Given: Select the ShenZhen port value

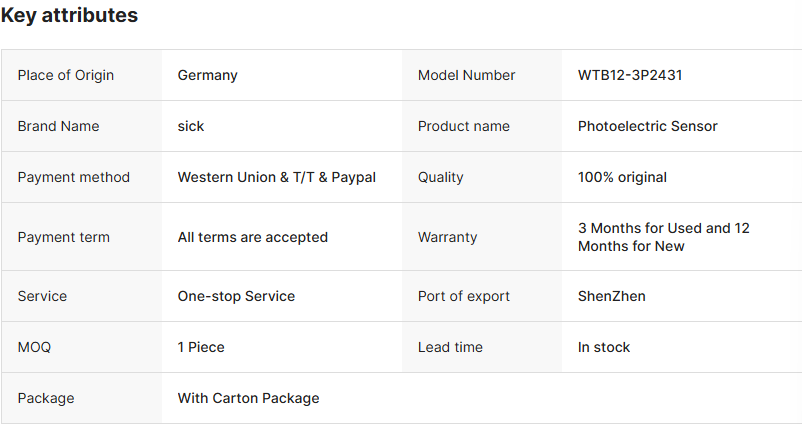Looking at the screenshot, I should (x=612, y=296).
